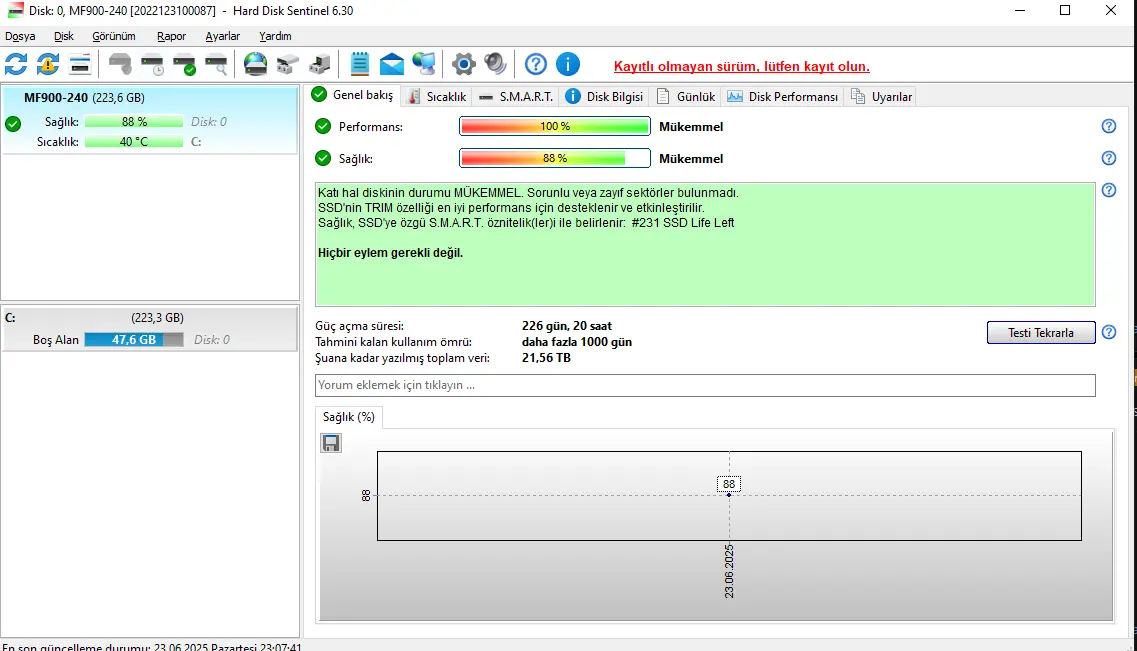Open the Disk menu
1137x651 pixels.
(x=64, y=36)
